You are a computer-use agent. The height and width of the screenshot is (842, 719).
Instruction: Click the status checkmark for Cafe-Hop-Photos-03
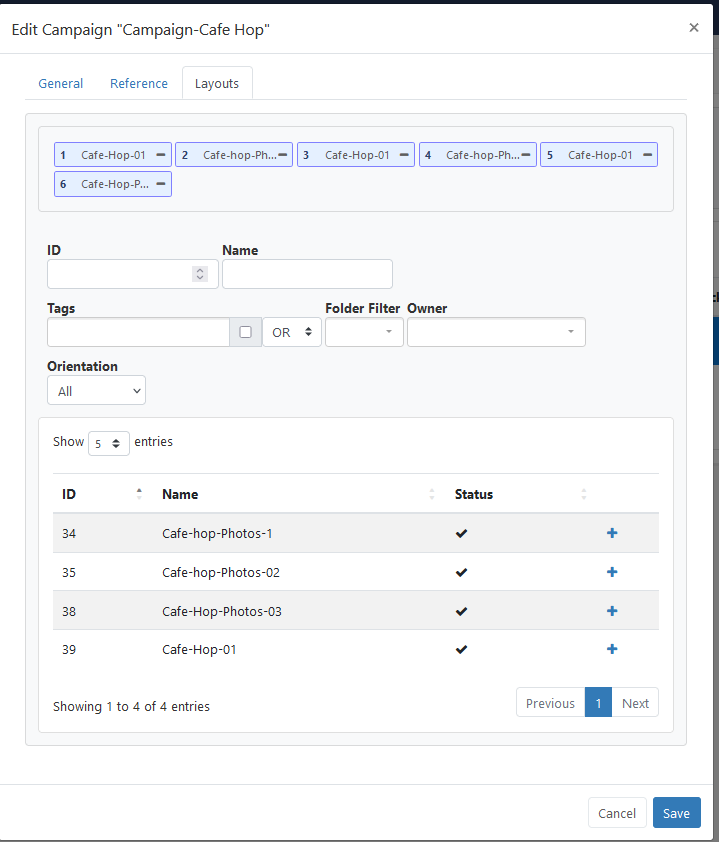click(x=461, y=611)
